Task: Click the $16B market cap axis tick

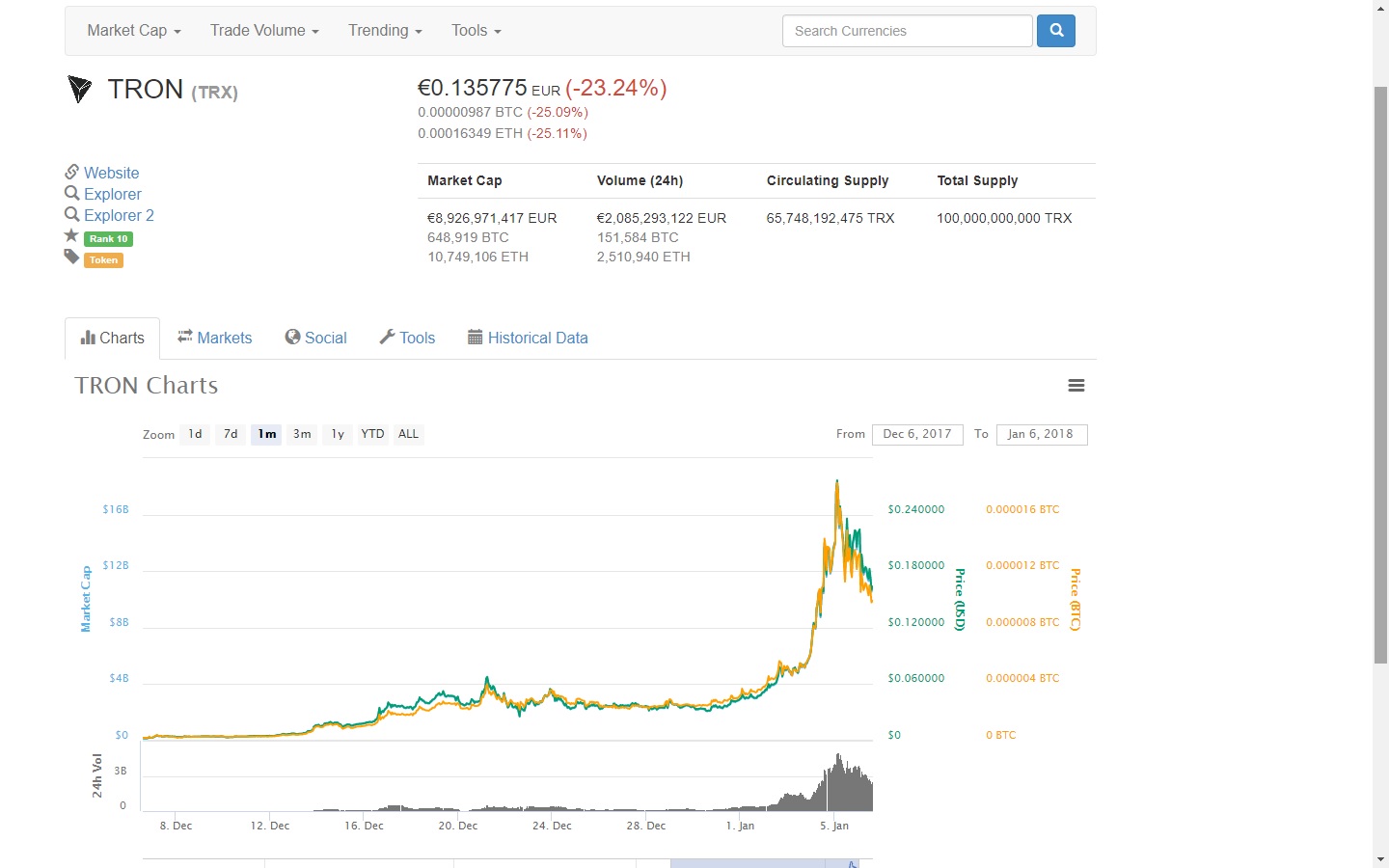Action: (116, 509)
